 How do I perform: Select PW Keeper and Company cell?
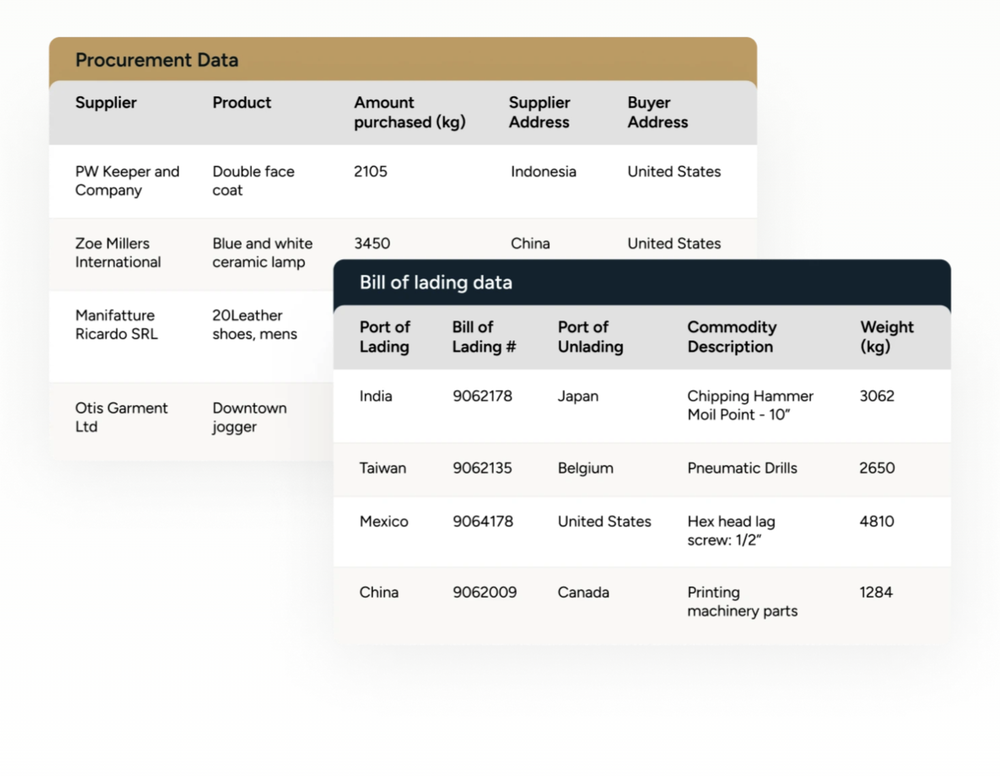point(128,181)
